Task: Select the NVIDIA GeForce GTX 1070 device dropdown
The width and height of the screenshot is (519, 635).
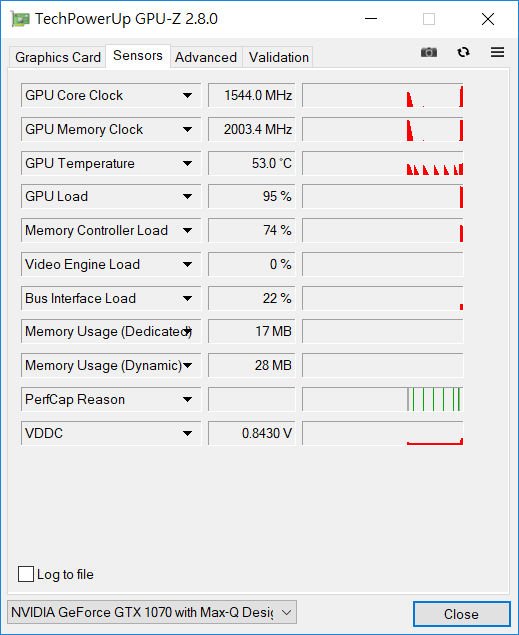Action: tap(152, 612)
